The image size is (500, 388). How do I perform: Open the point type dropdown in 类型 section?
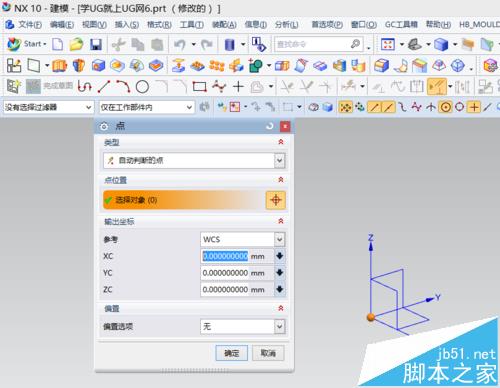pyautogui.click(x=280, y=161)
